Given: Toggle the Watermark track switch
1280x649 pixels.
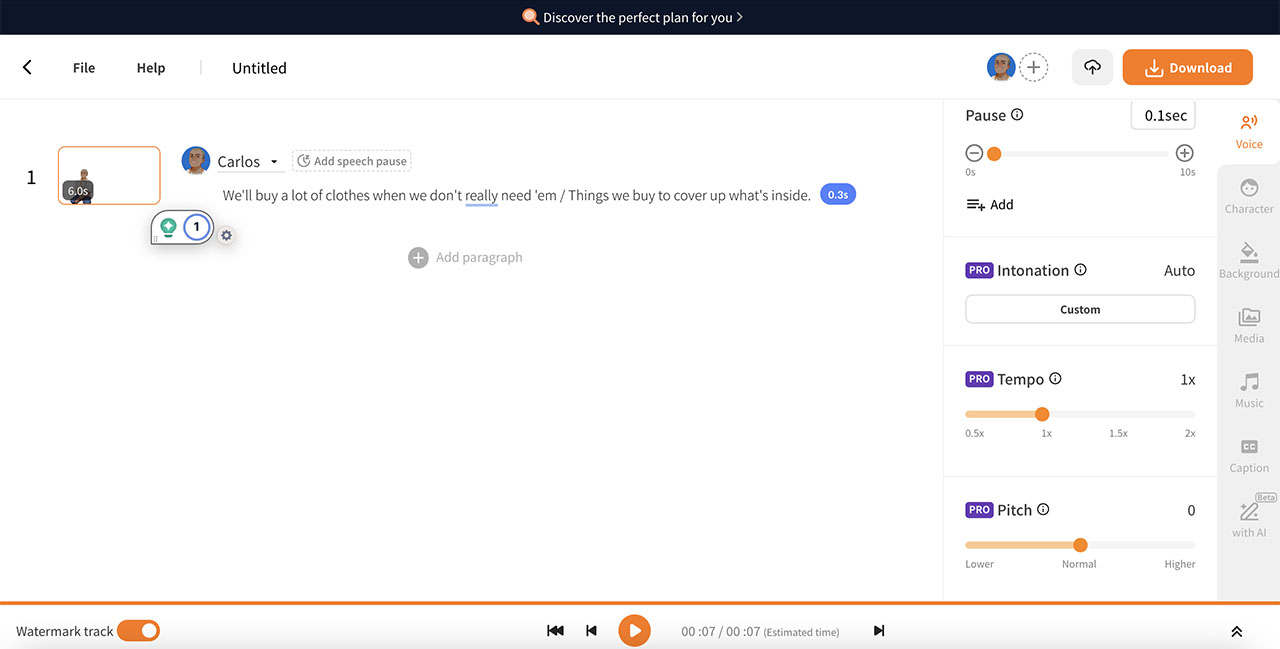Looking at the screenshot, I should click(x=138, y=631).
